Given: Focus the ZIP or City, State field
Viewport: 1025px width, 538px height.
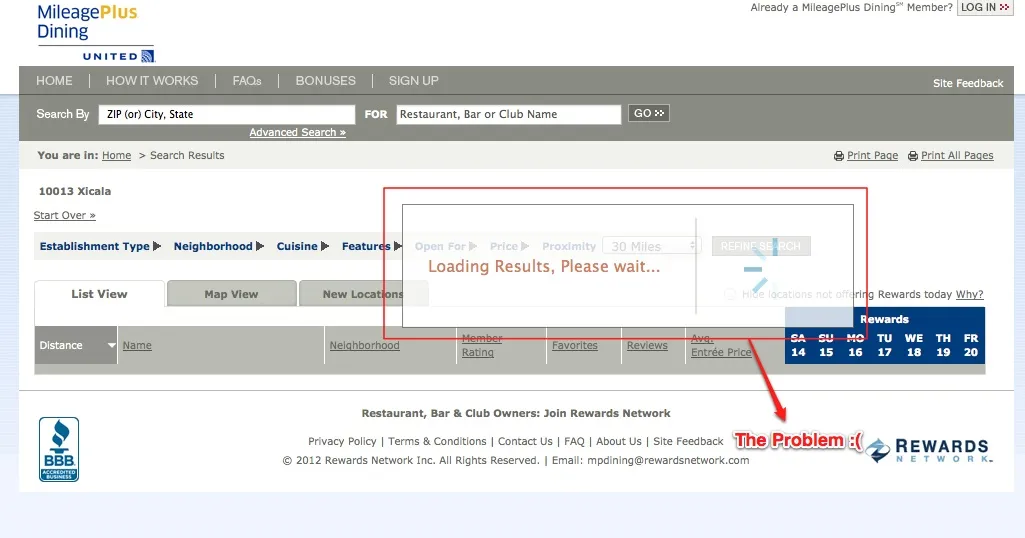Looking at the screenshot, I should (227, 114).
